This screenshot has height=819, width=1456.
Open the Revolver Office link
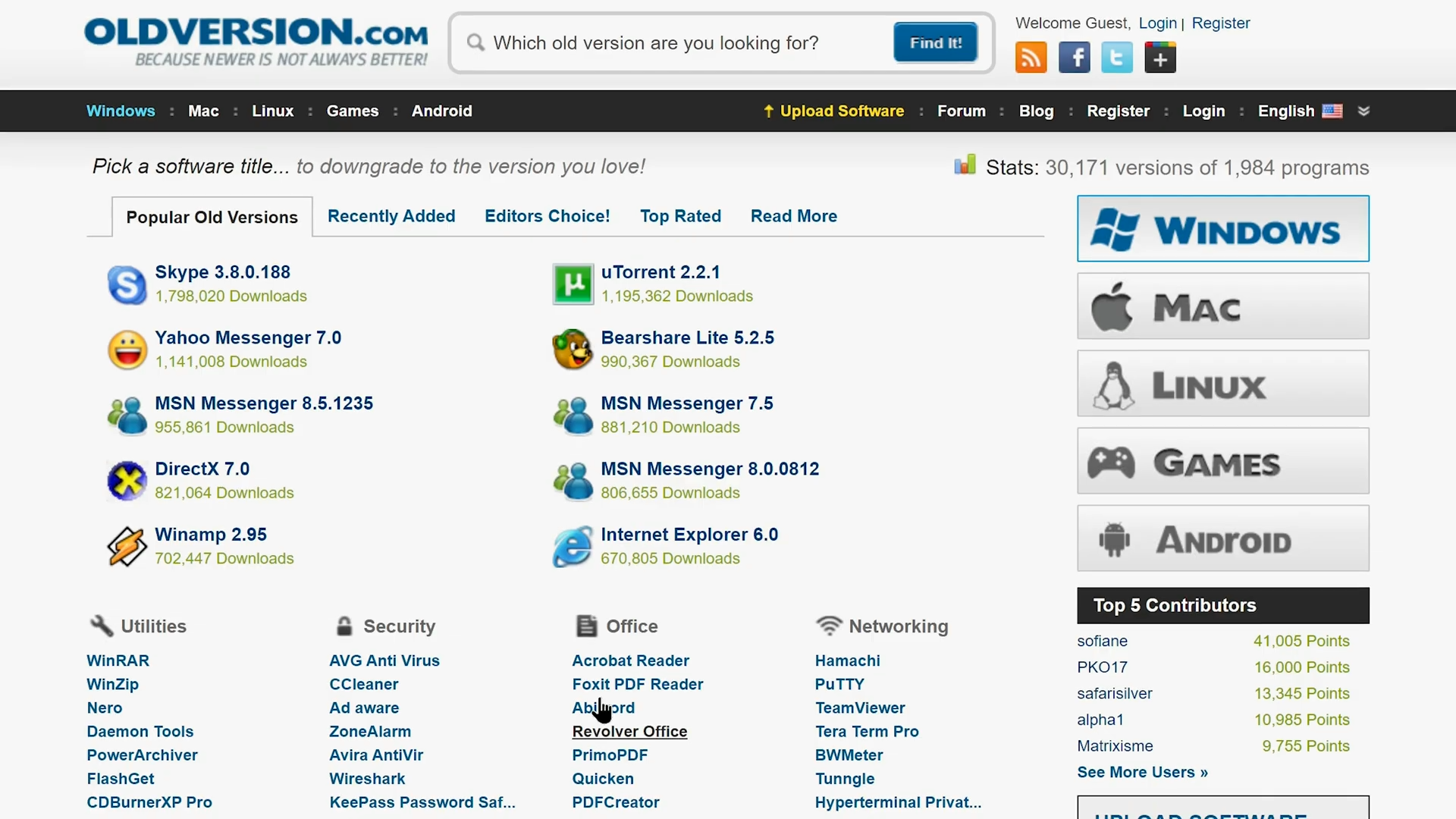[629, 731]
